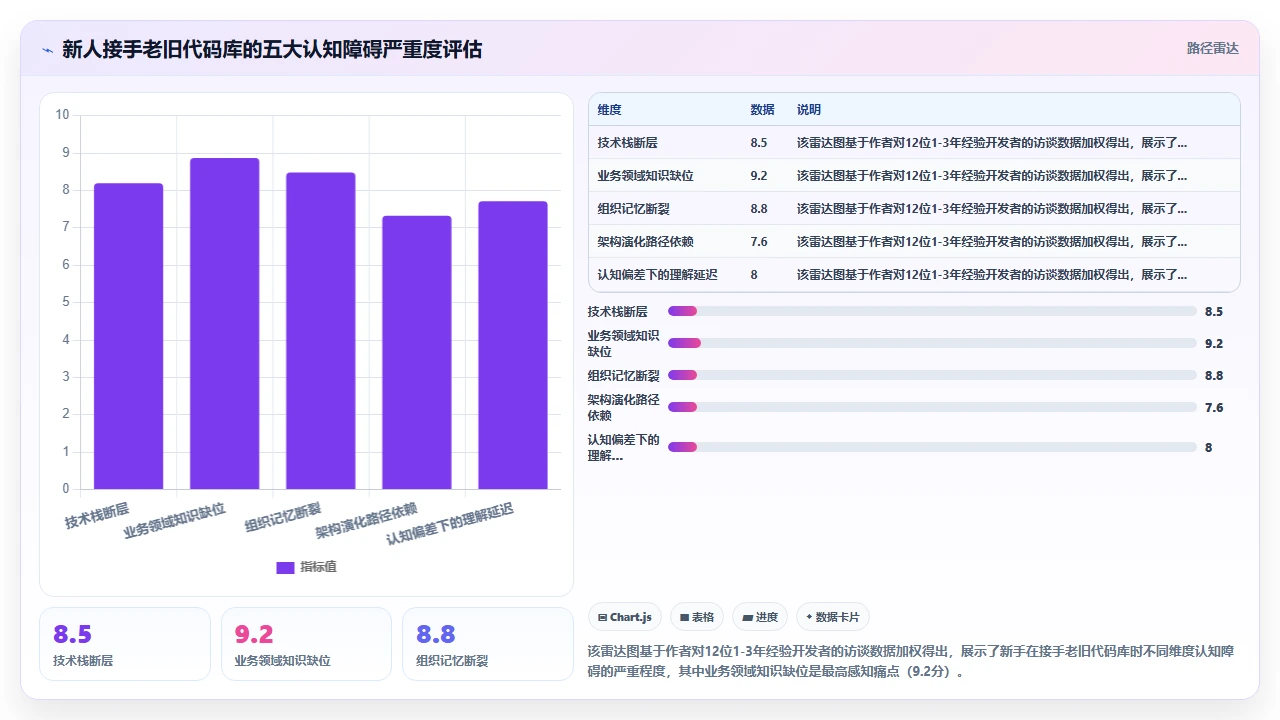Viewport: 1280px width, 720px height.
Task: Click the 技术栈断层 x-axis label under the chart
Action: (x=97, y=515)
